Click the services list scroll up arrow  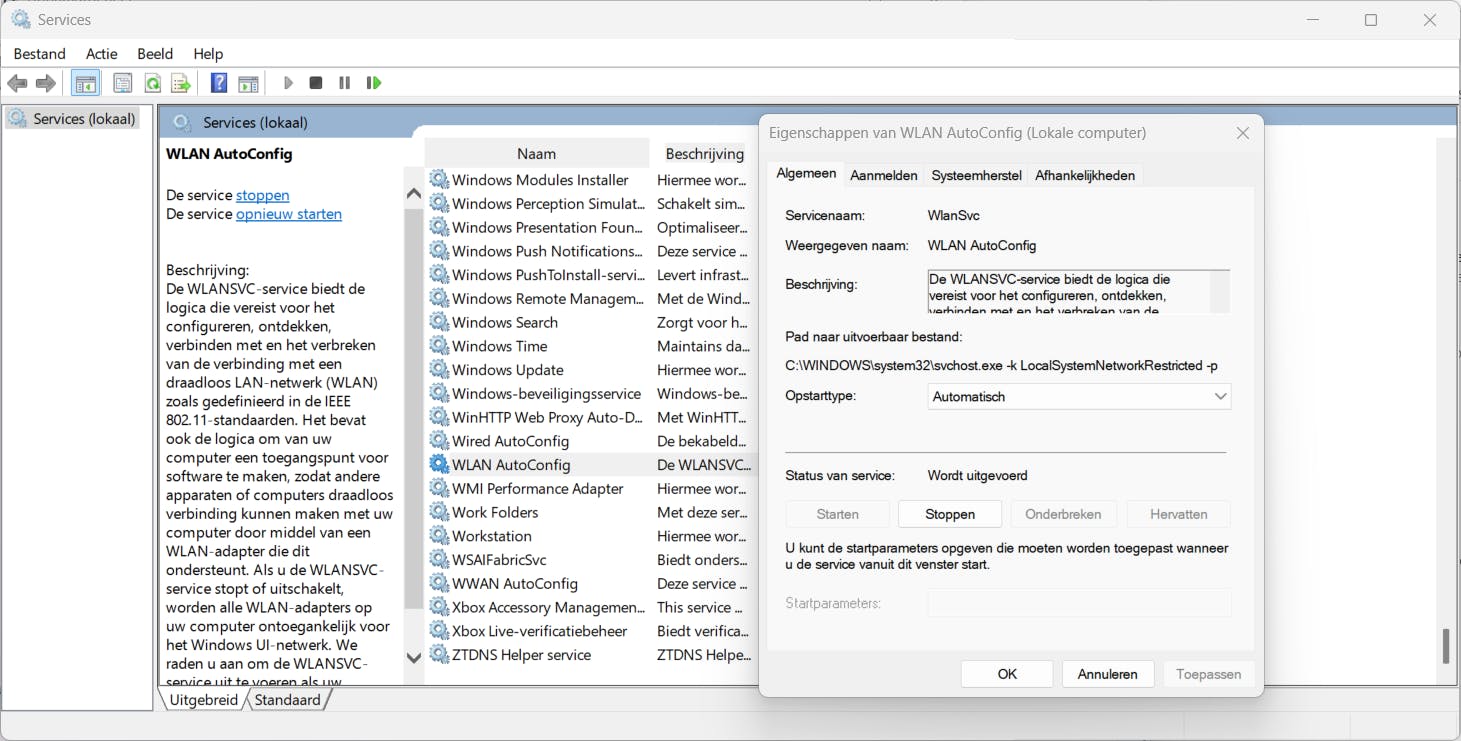414,194
